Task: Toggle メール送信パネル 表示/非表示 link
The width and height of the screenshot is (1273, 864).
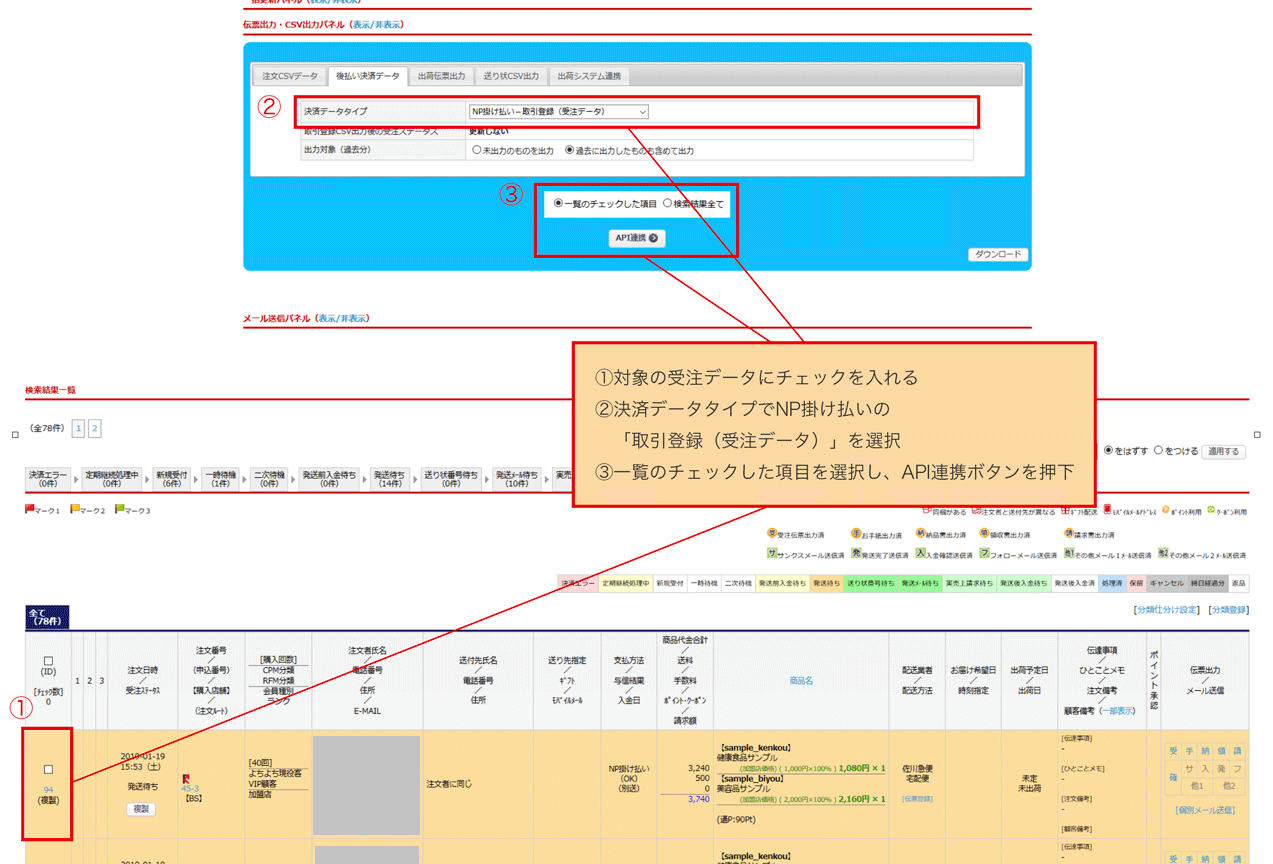Action: point(343,318)
